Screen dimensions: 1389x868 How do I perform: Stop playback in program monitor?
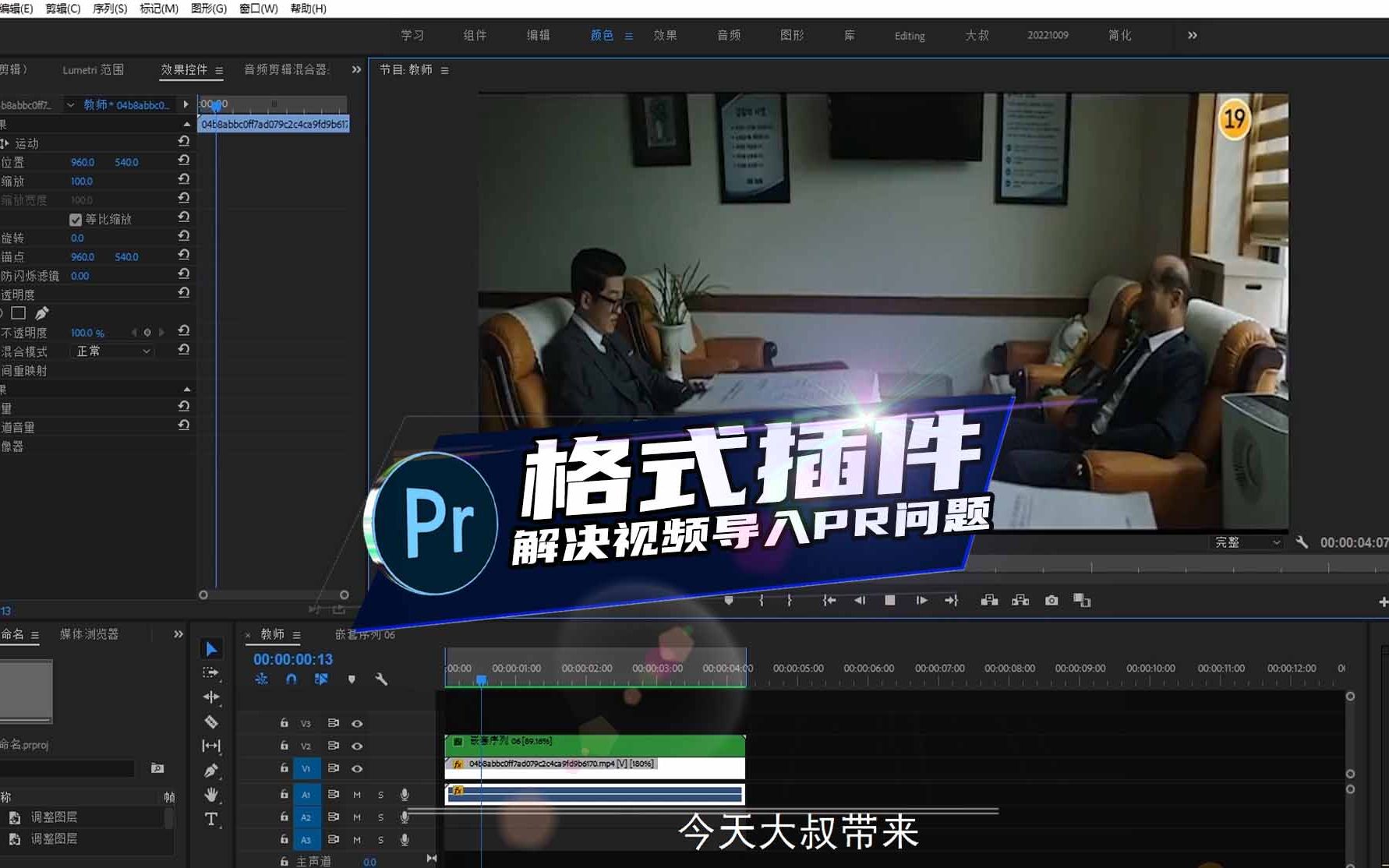point(889,600)
